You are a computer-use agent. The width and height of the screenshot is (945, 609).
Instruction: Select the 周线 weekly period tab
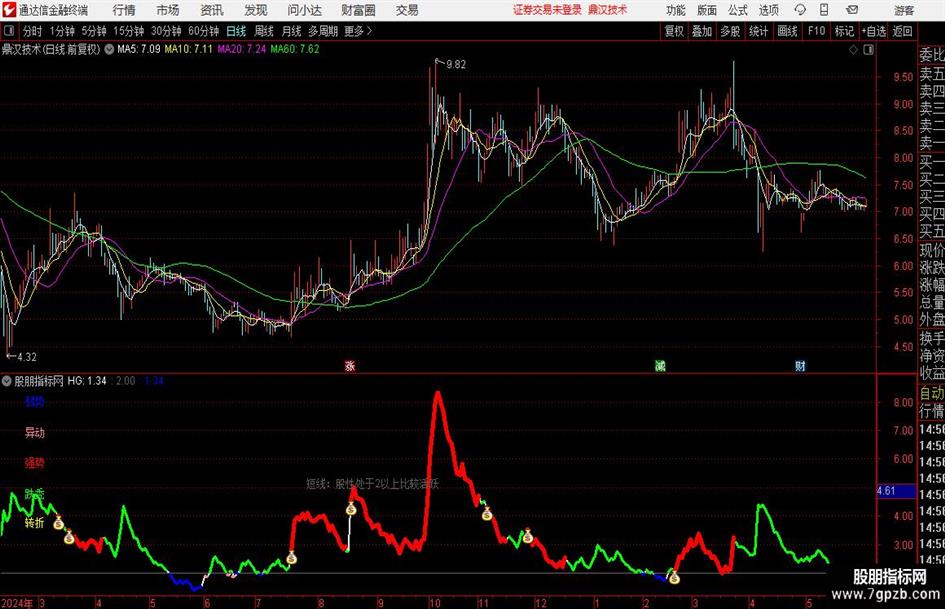pyautogui.click(x=264, y=31)
